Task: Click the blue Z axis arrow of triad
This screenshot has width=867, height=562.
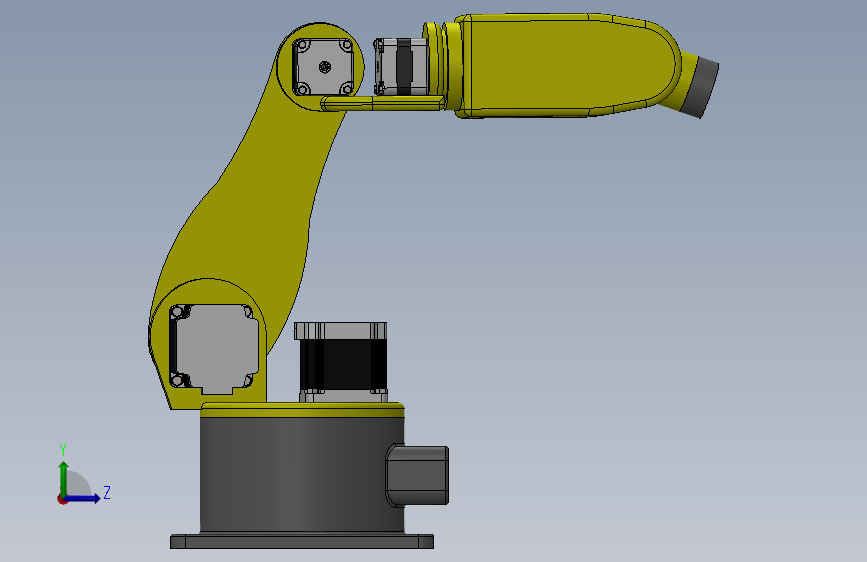Action: (84, 498)
